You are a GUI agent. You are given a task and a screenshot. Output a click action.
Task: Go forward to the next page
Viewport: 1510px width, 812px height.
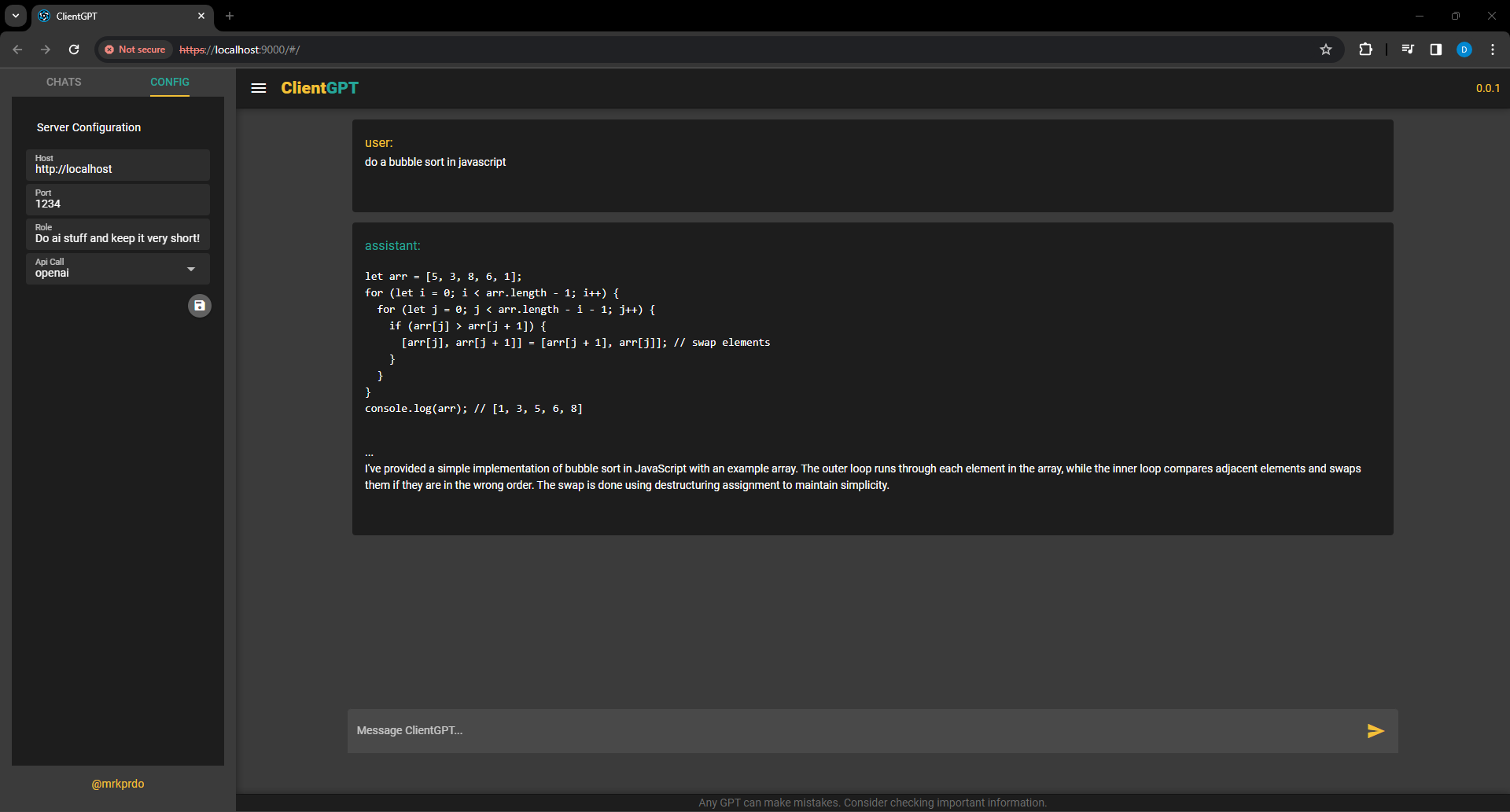46,50
